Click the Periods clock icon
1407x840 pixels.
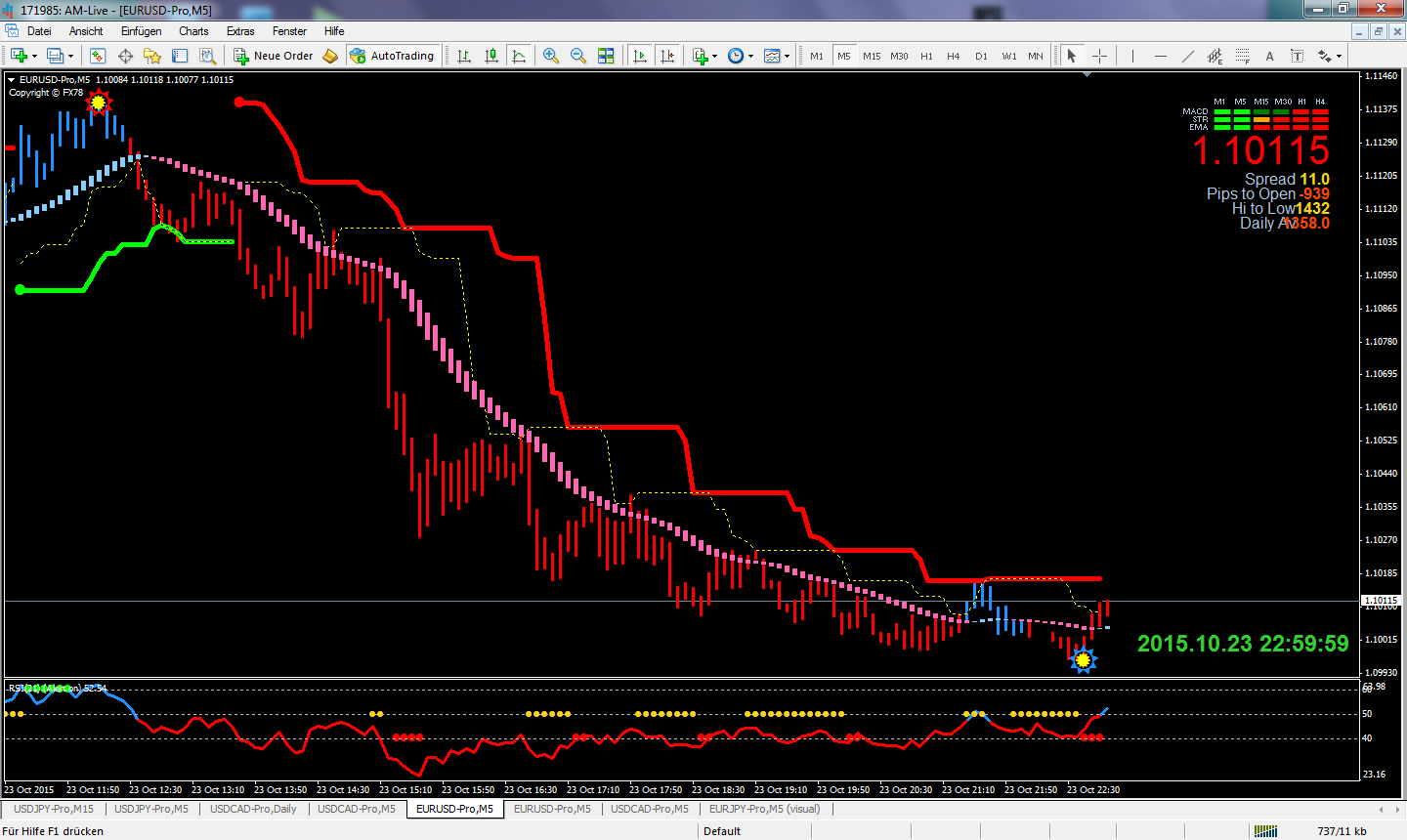tap(736, 56)
